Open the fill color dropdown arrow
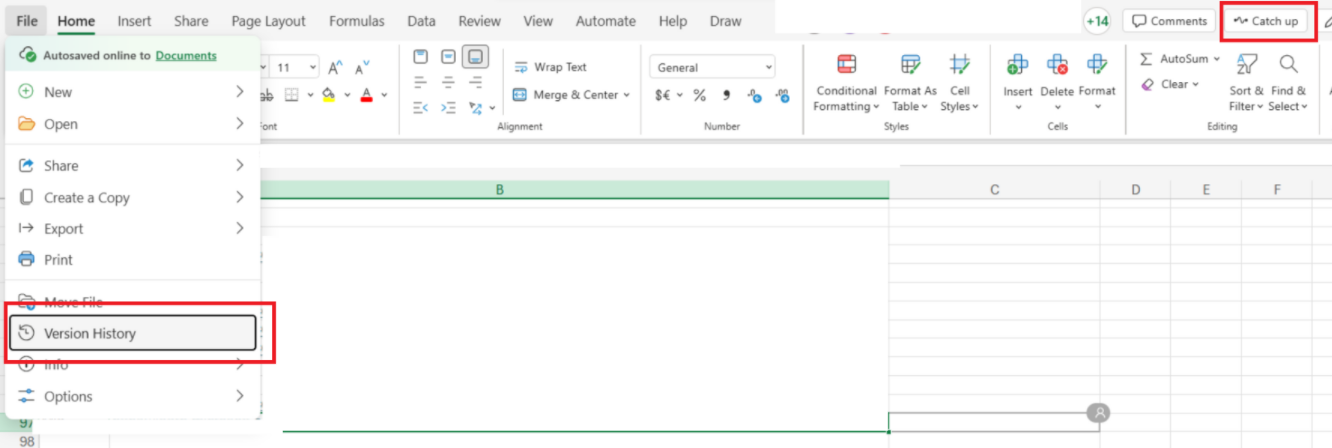Viewport: 1332px width, 448px height. pos(347,96)
